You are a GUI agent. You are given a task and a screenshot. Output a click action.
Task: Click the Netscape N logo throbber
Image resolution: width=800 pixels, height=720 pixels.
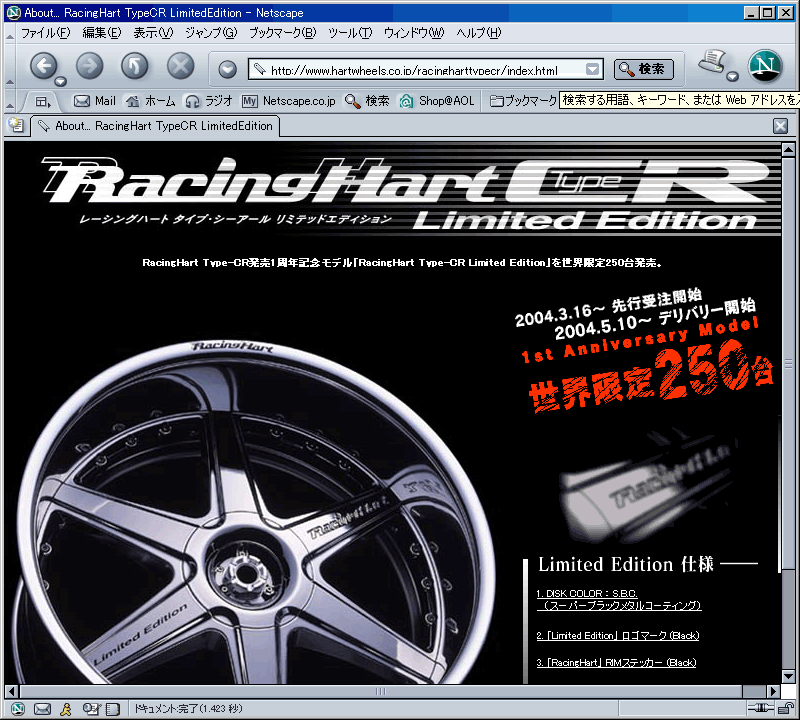pyautogui.click(x=765, y=66)
